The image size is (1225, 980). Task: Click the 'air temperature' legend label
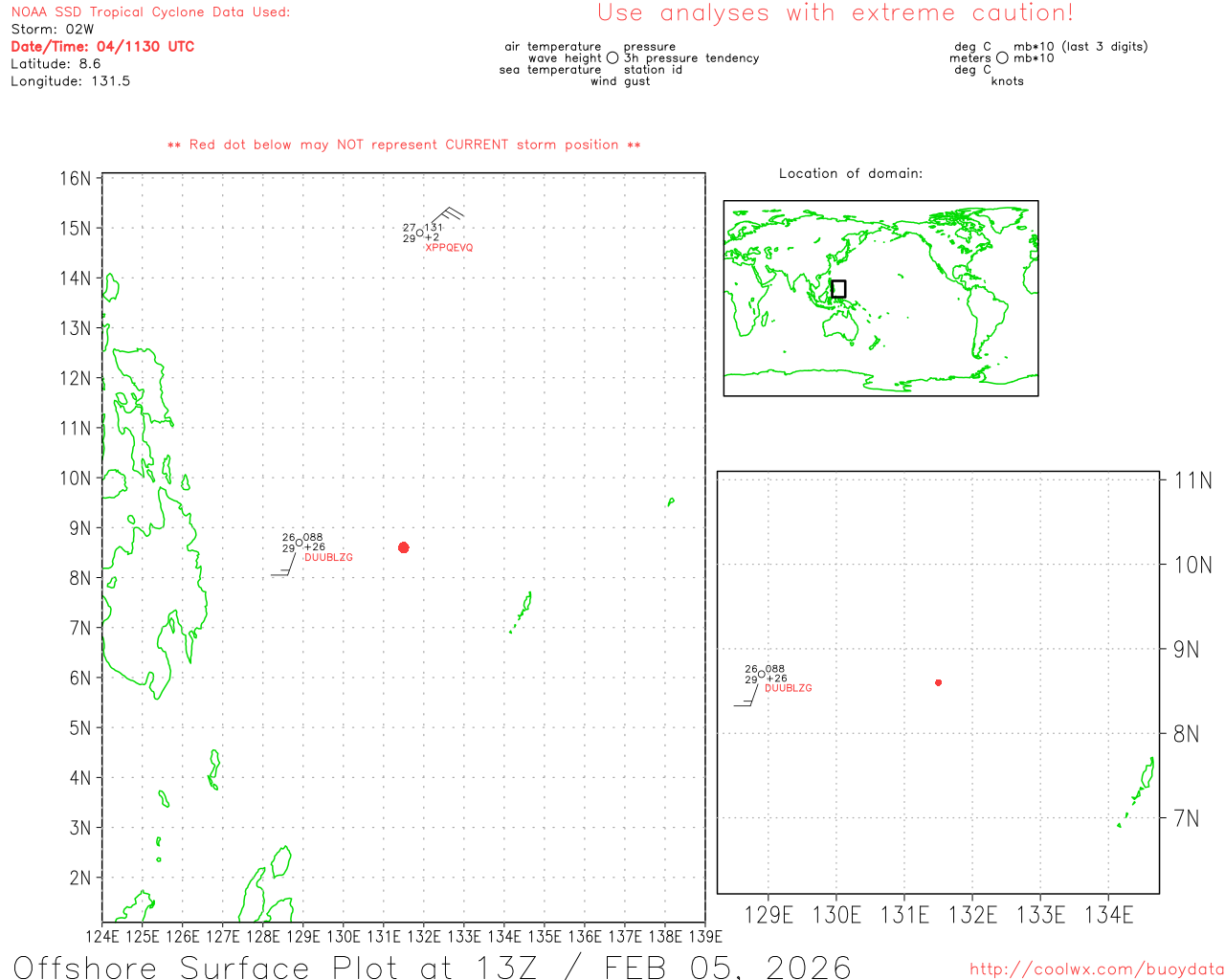[x=553, y=47]
